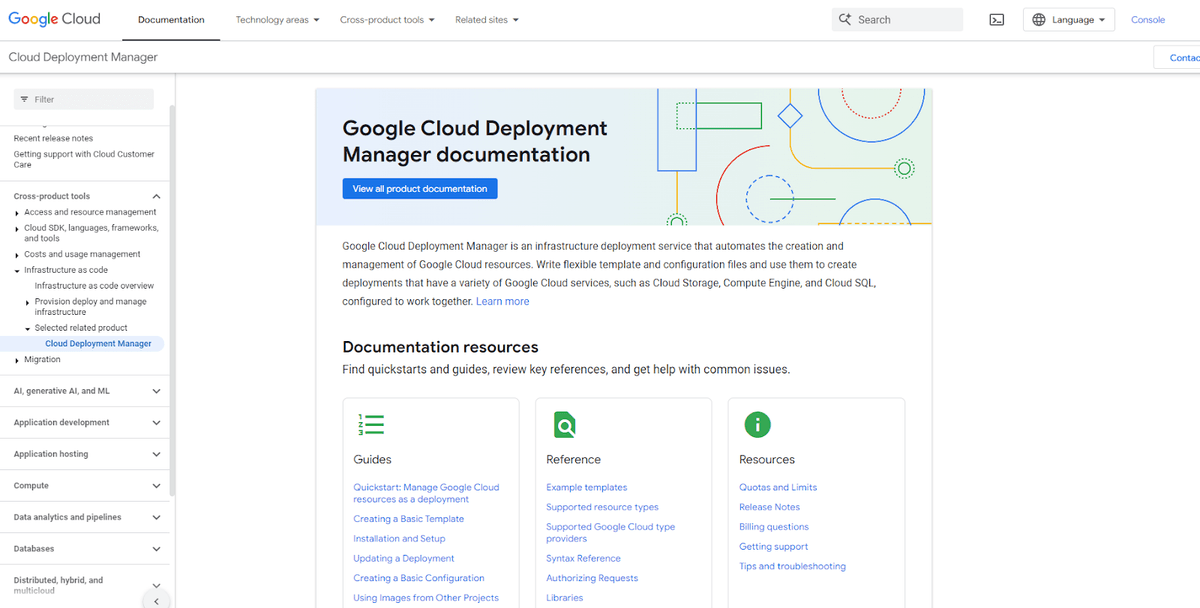
Task: Open Infrastructure as code overview item
Action: tap(94, 286)
